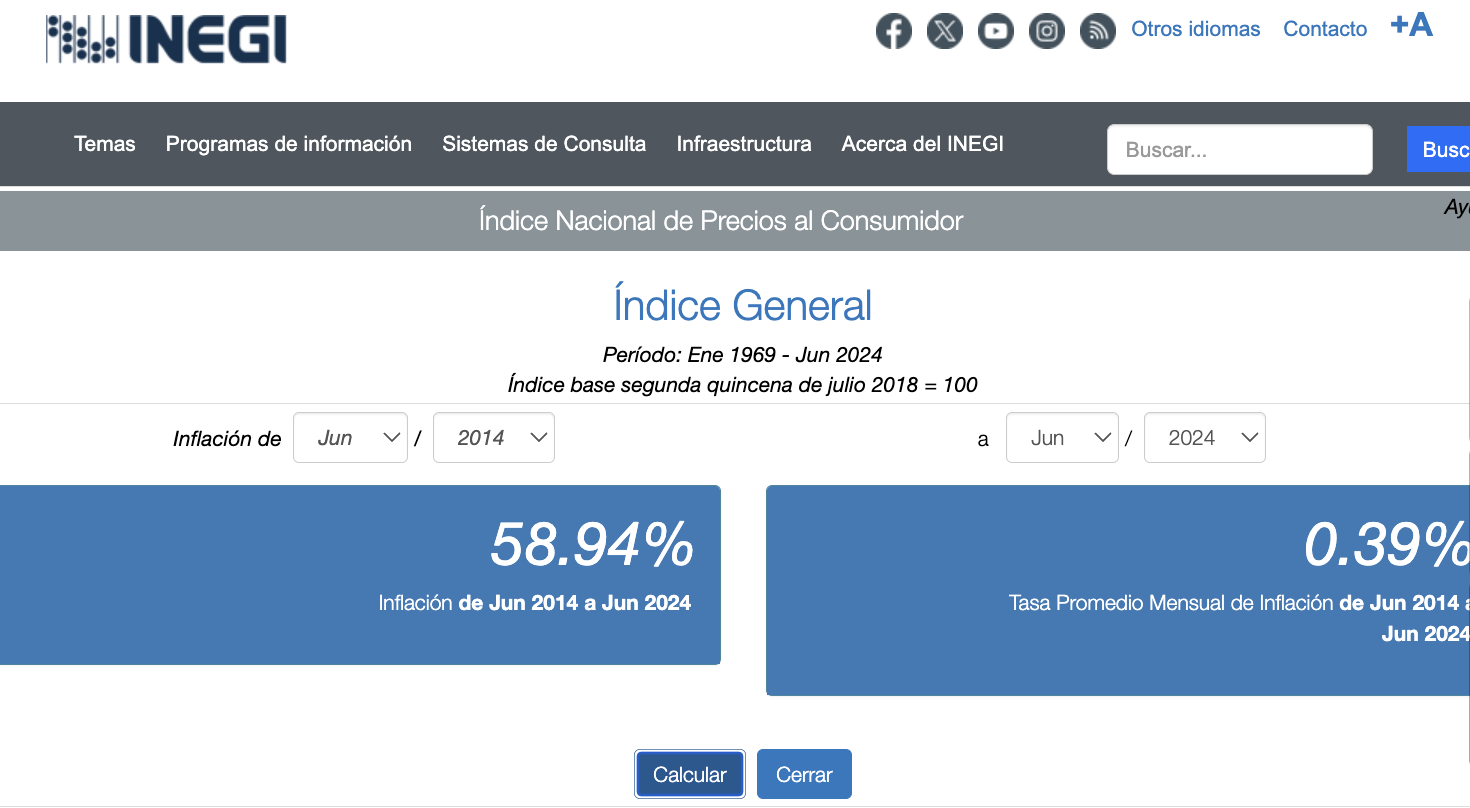Open INEGI Facebook page icon

pos(894,31)
